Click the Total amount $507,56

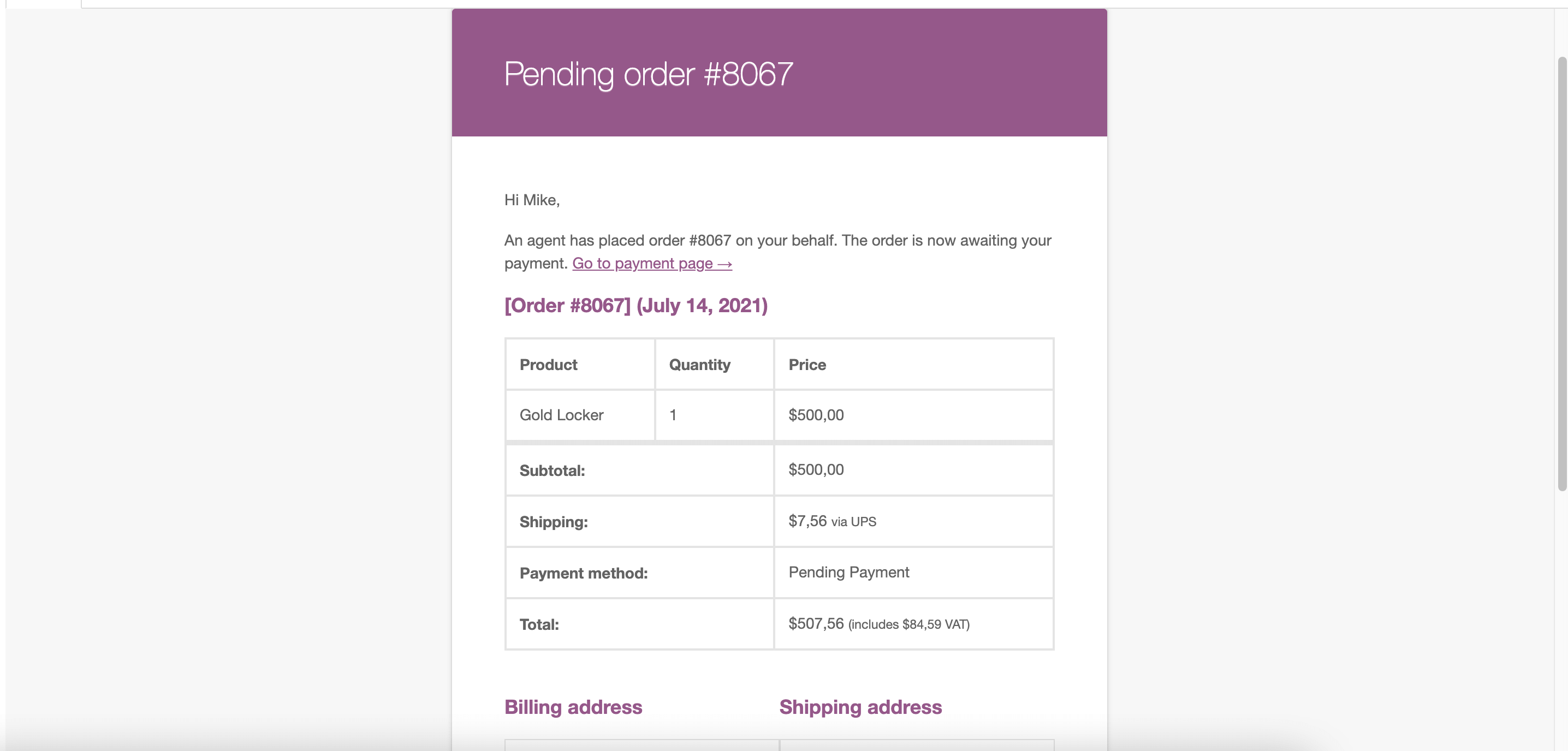pos(815,624)
